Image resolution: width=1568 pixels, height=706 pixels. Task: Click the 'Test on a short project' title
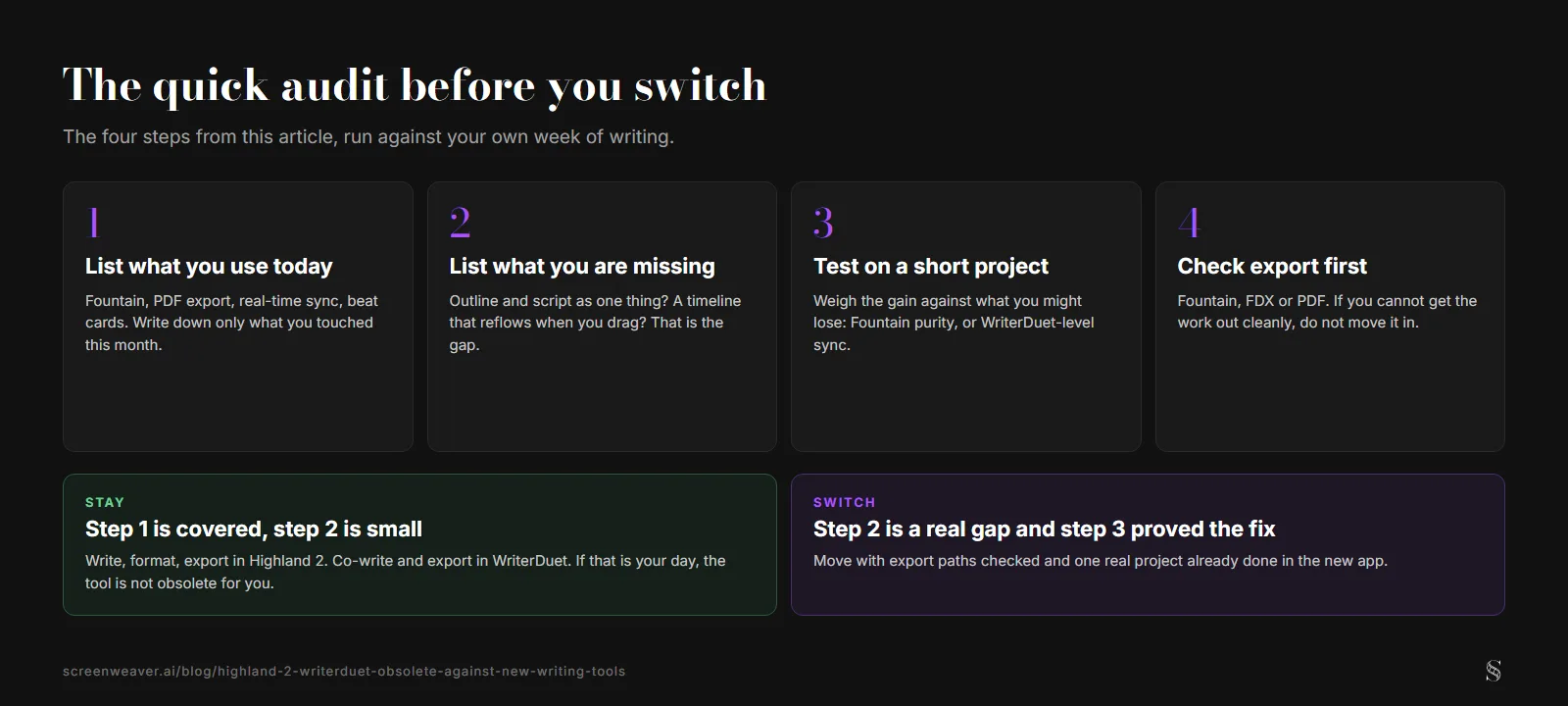click(x=931, y=266)
